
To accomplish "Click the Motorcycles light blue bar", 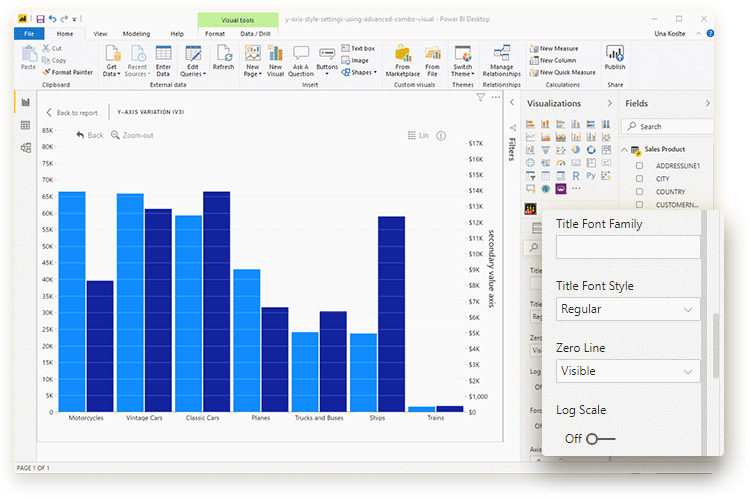I will [72, 302].
